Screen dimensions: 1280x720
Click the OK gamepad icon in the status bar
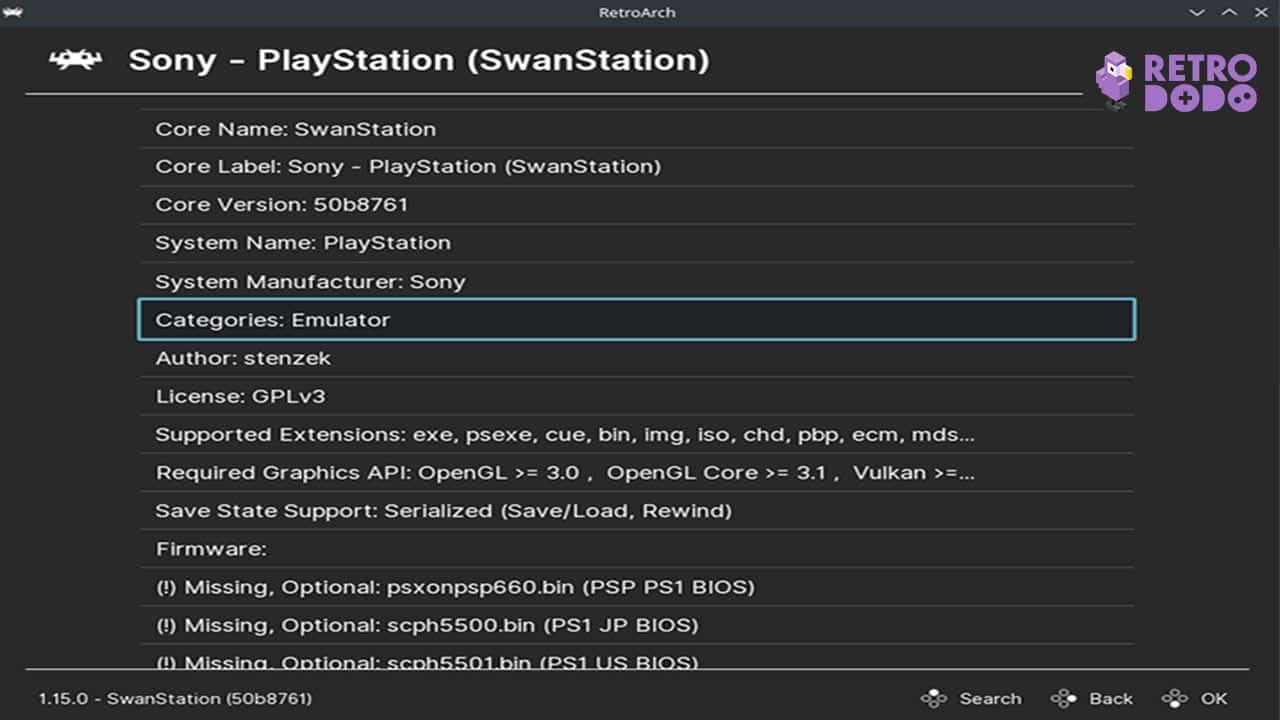(1174, 698)
